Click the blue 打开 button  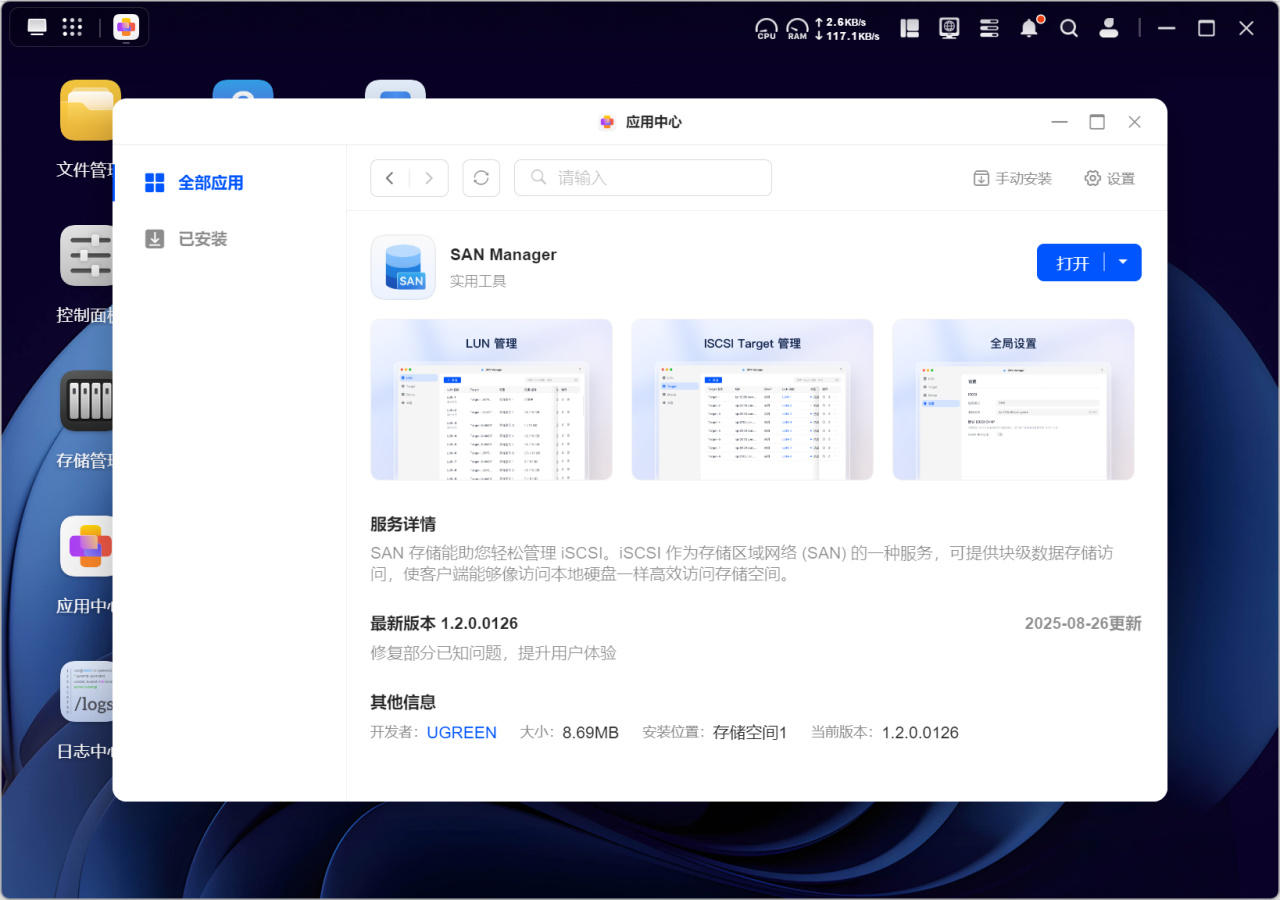(1072, 263)
